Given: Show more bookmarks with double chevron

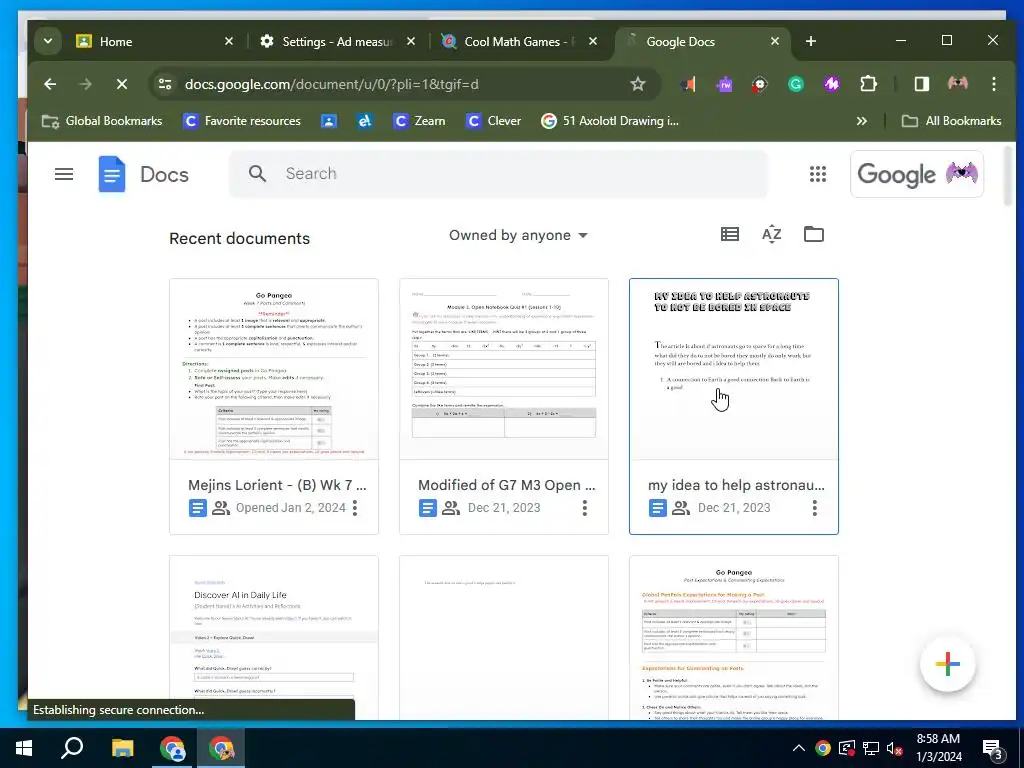Looking at the screenshot, I should click(861, 121).
